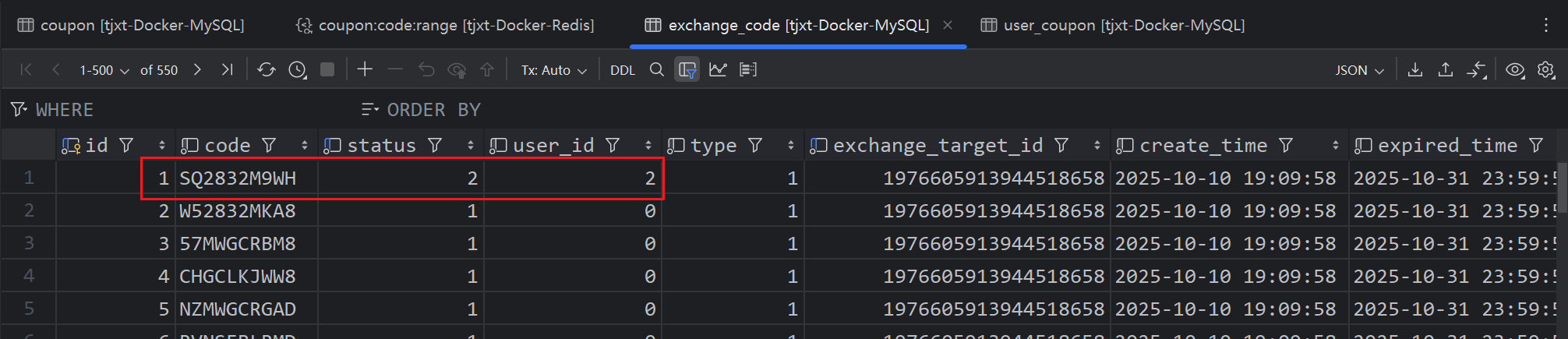Click the import data upload icon

(x=1446, y=69)
